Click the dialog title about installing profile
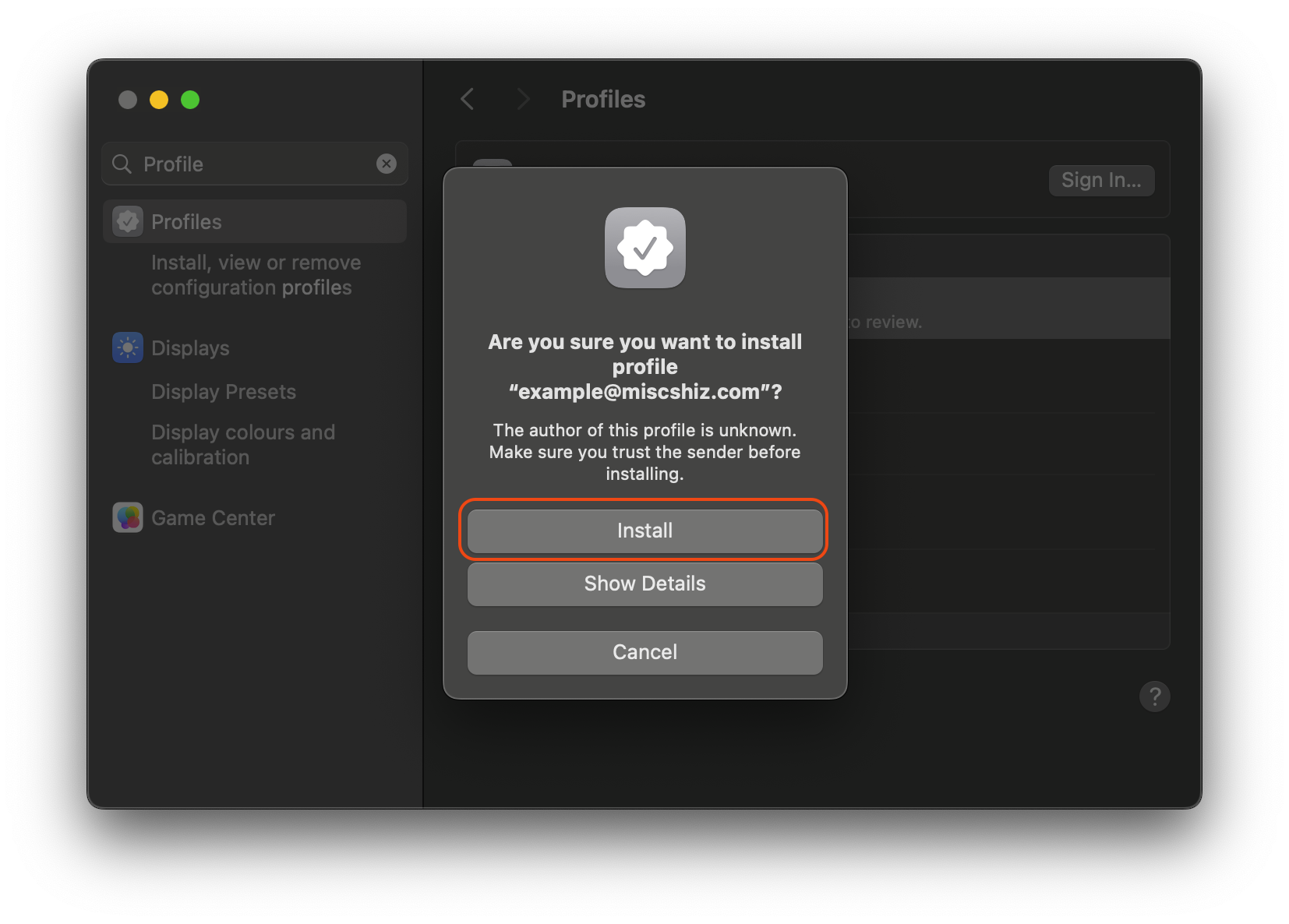This screenshot has width=1289, height=924. pyautogui.click(x=645, y=367)
